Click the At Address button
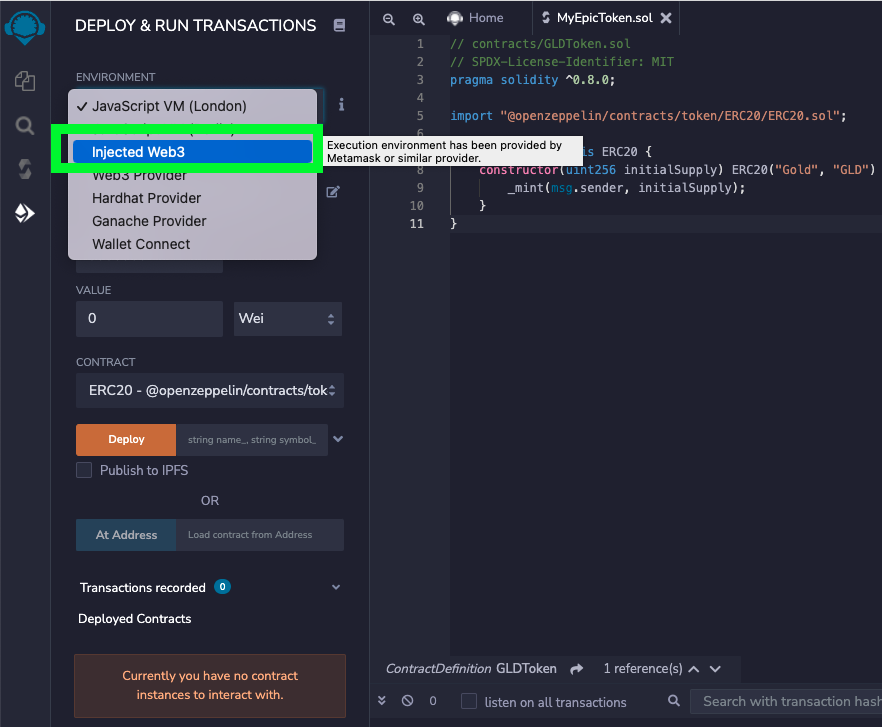The height and width of the screenshot is (727, 882). click(126, 535)
